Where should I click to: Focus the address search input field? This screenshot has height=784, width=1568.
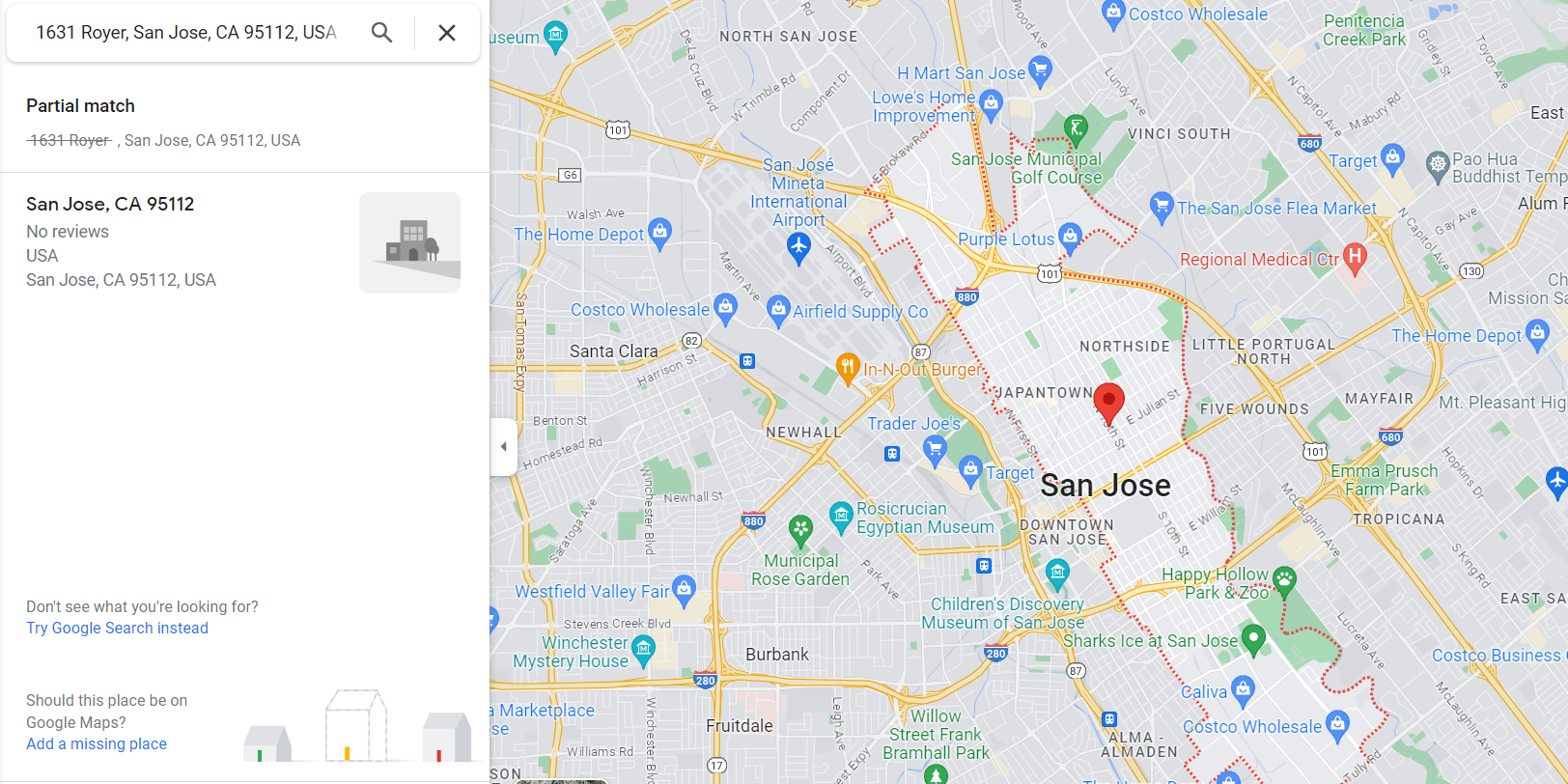tap(186, 33)
